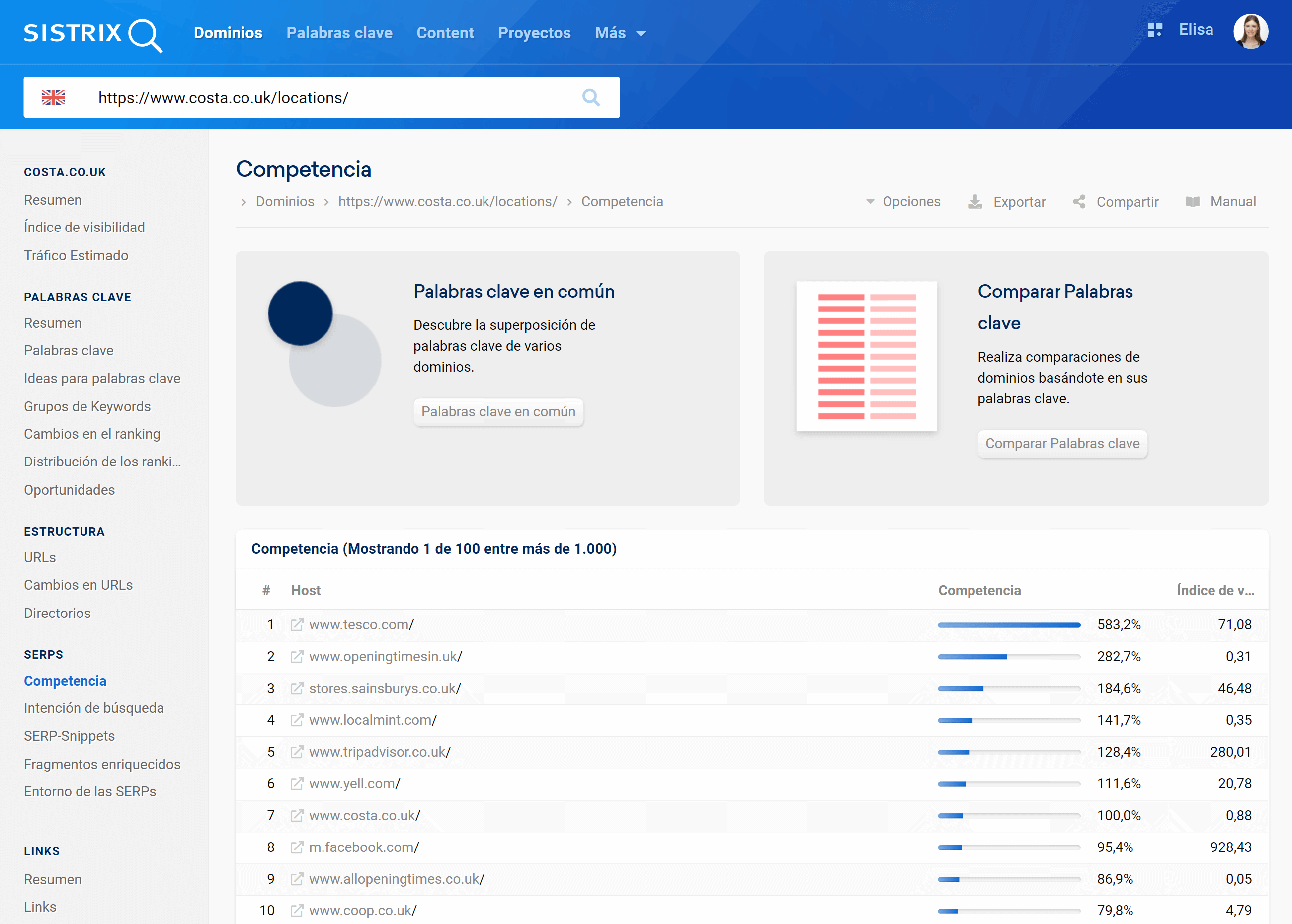The image size is (1292, 924).
Task: Open external link icon for www.yell.com
Action: (297, 784)
